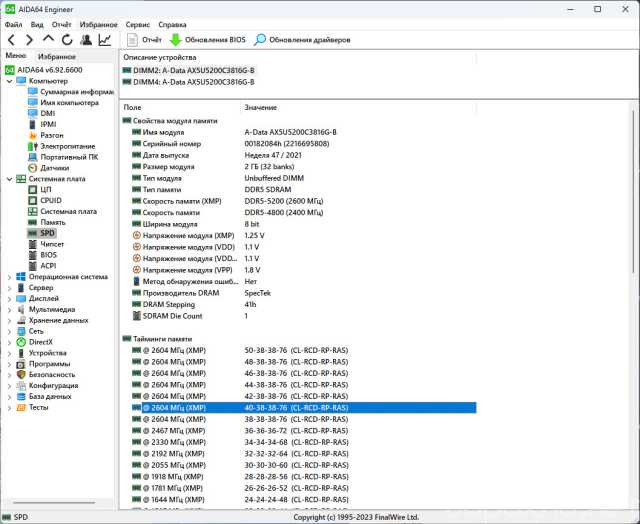Expand the Хранение данных tree node
The height and width of the screenshot is (524, 640).
click(9, 320)
